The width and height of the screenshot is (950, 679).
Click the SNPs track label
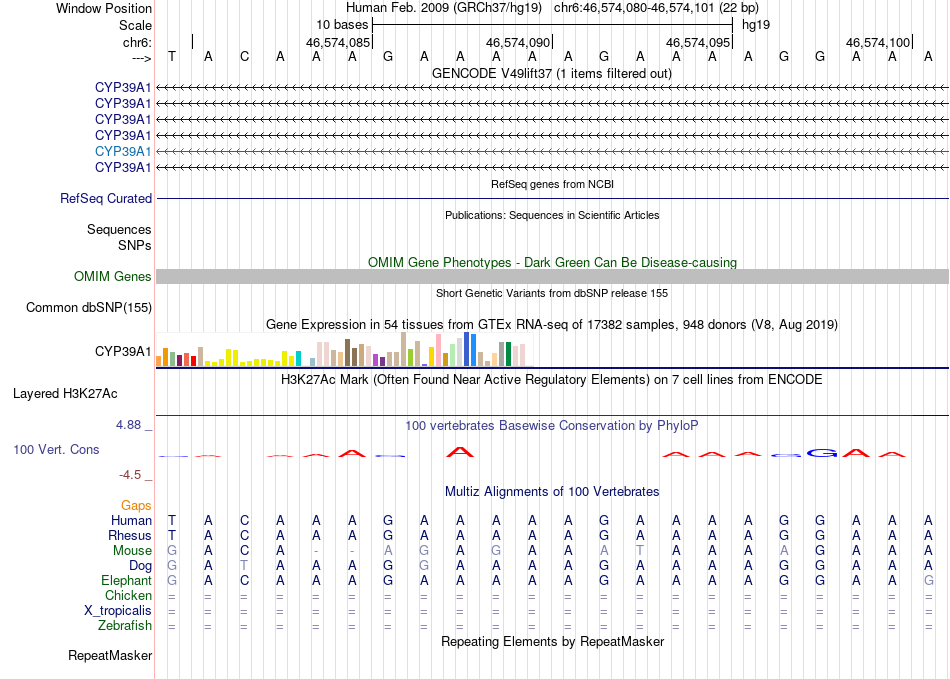coord(135,245)
